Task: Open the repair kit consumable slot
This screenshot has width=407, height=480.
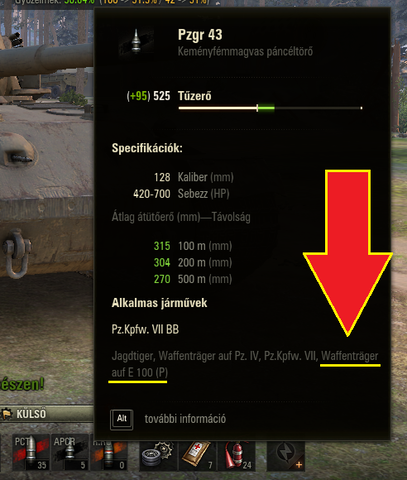Action: [158, 455]
